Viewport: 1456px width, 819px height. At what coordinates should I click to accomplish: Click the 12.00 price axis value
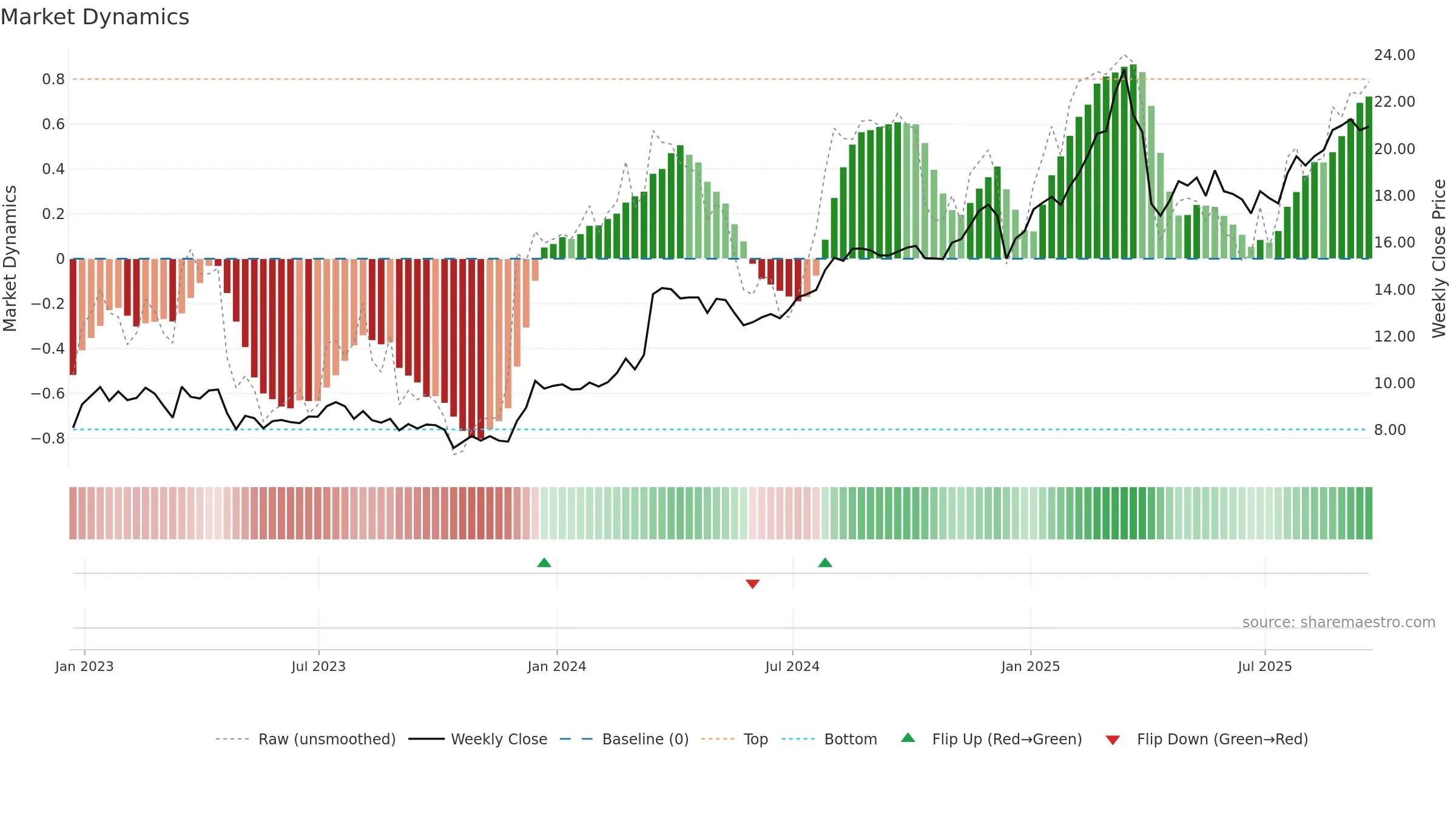click(x=1395, y=337)
